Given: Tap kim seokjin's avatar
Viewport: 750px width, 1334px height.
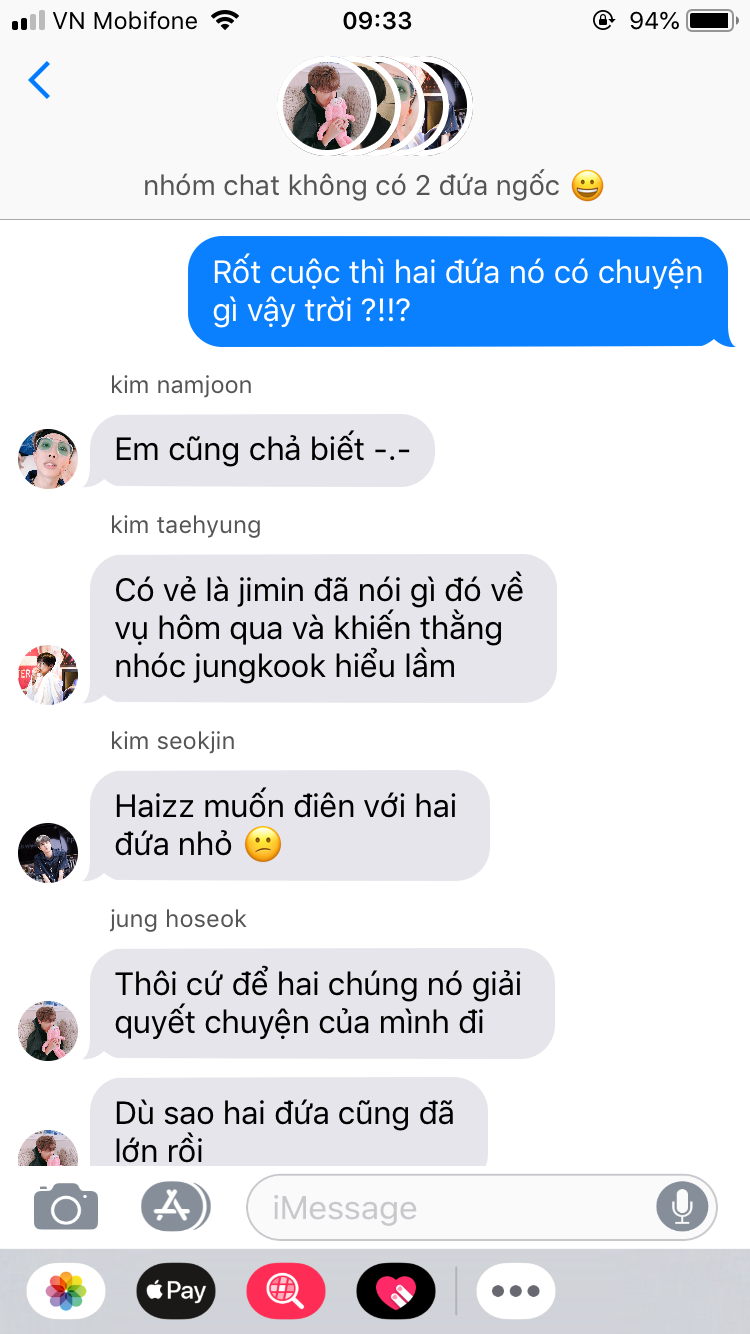Looking at the screenshot, I should tap(48, 853).
